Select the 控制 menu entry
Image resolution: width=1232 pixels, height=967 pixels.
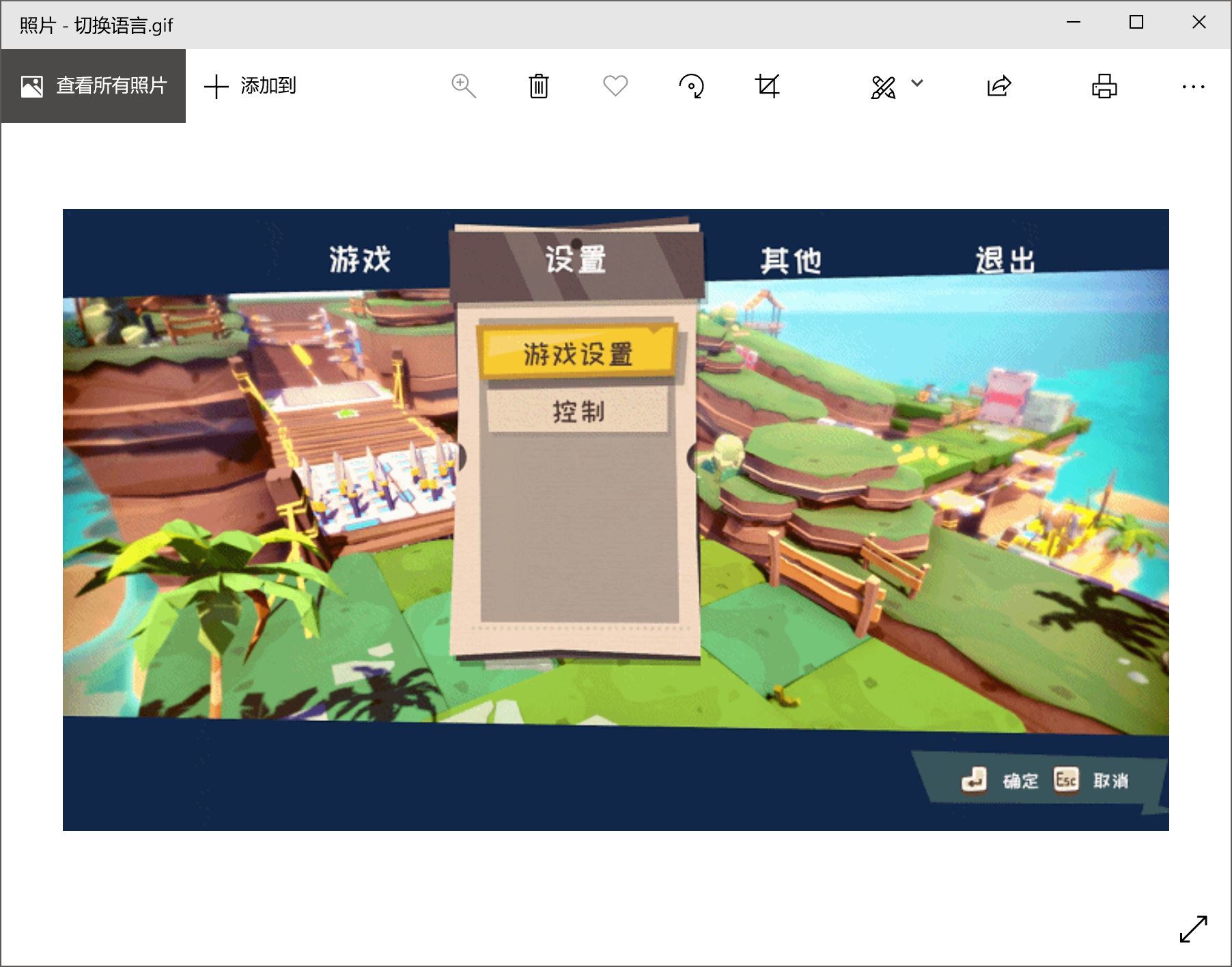click(578, 411)
